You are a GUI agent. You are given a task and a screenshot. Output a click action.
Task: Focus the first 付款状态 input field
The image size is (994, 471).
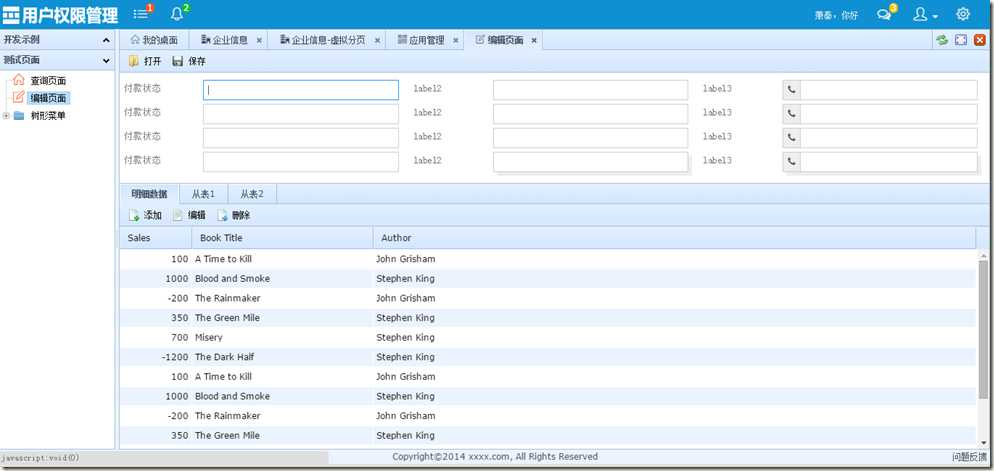tap(300, 90)
